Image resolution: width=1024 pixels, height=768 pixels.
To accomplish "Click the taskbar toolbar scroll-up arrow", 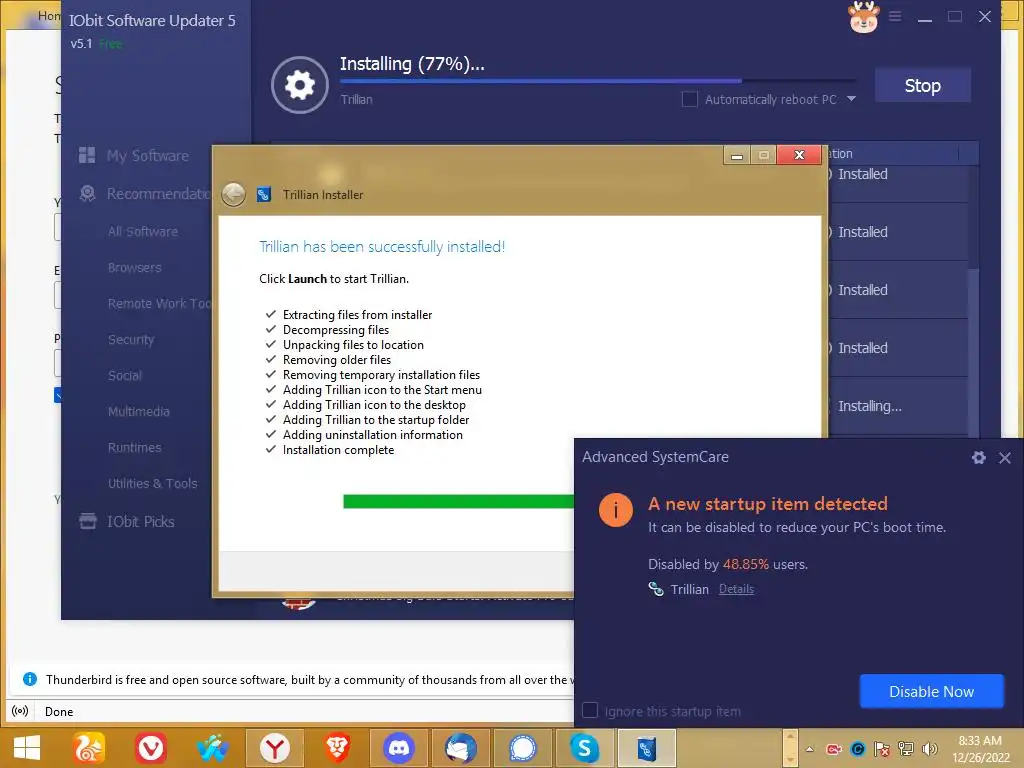I will pyautogui.click(x=790, y=737).
